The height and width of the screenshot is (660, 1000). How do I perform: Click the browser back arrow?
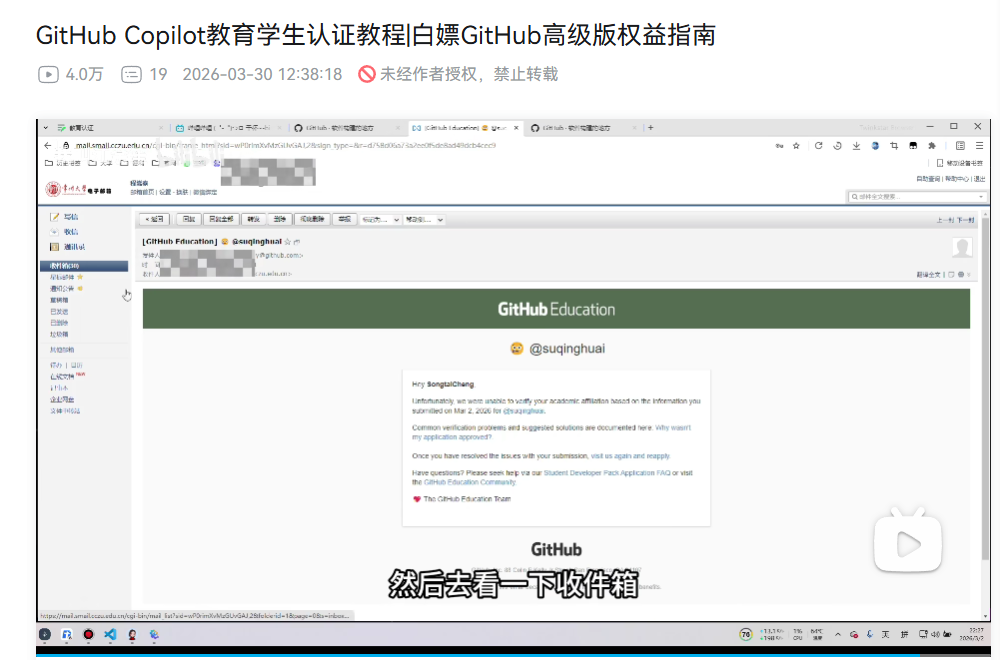click(48, 145)
